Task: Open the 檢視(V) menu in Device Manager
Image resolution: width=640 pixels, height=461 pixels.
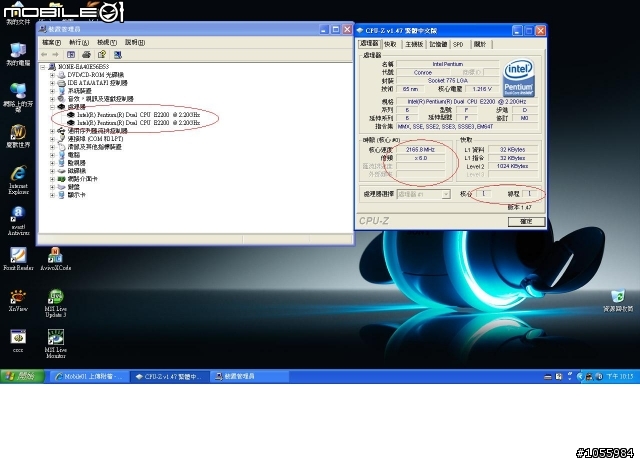Action: pyautogui.click(x=107, y=42)
